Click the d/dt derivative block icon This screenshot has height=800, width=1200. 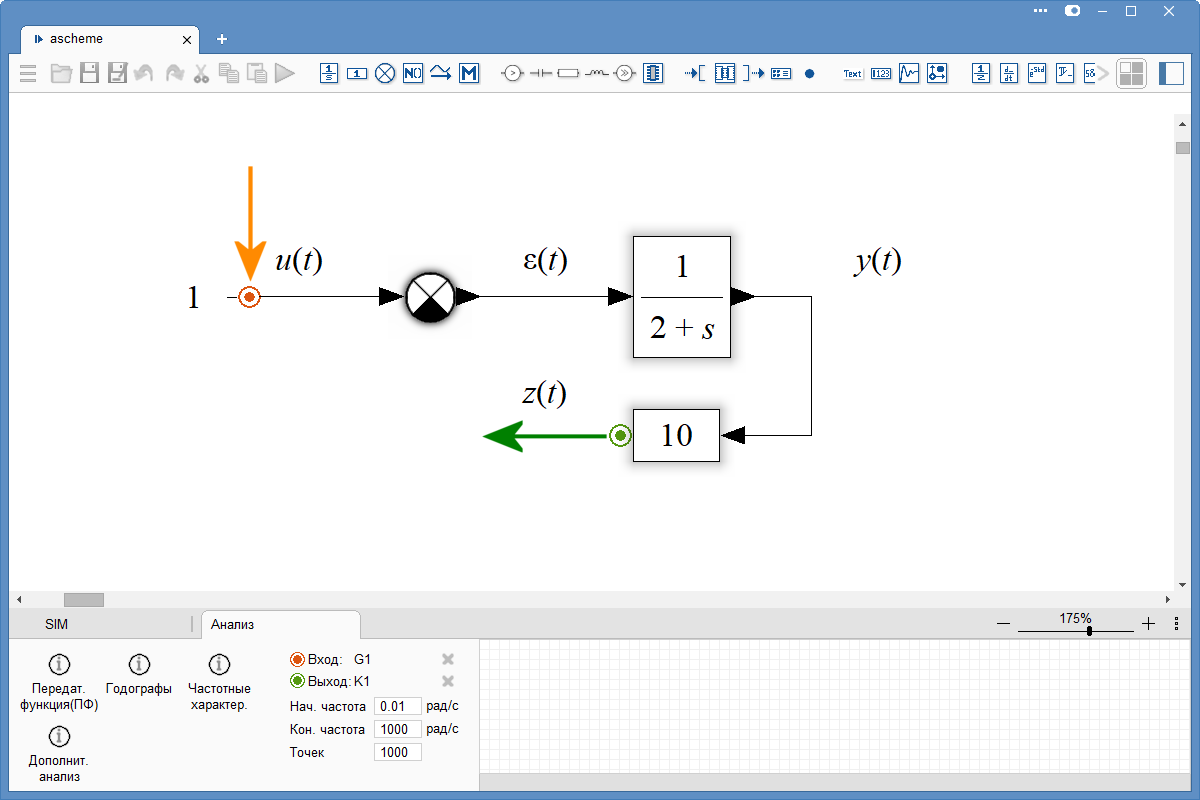coord(1009,73)
